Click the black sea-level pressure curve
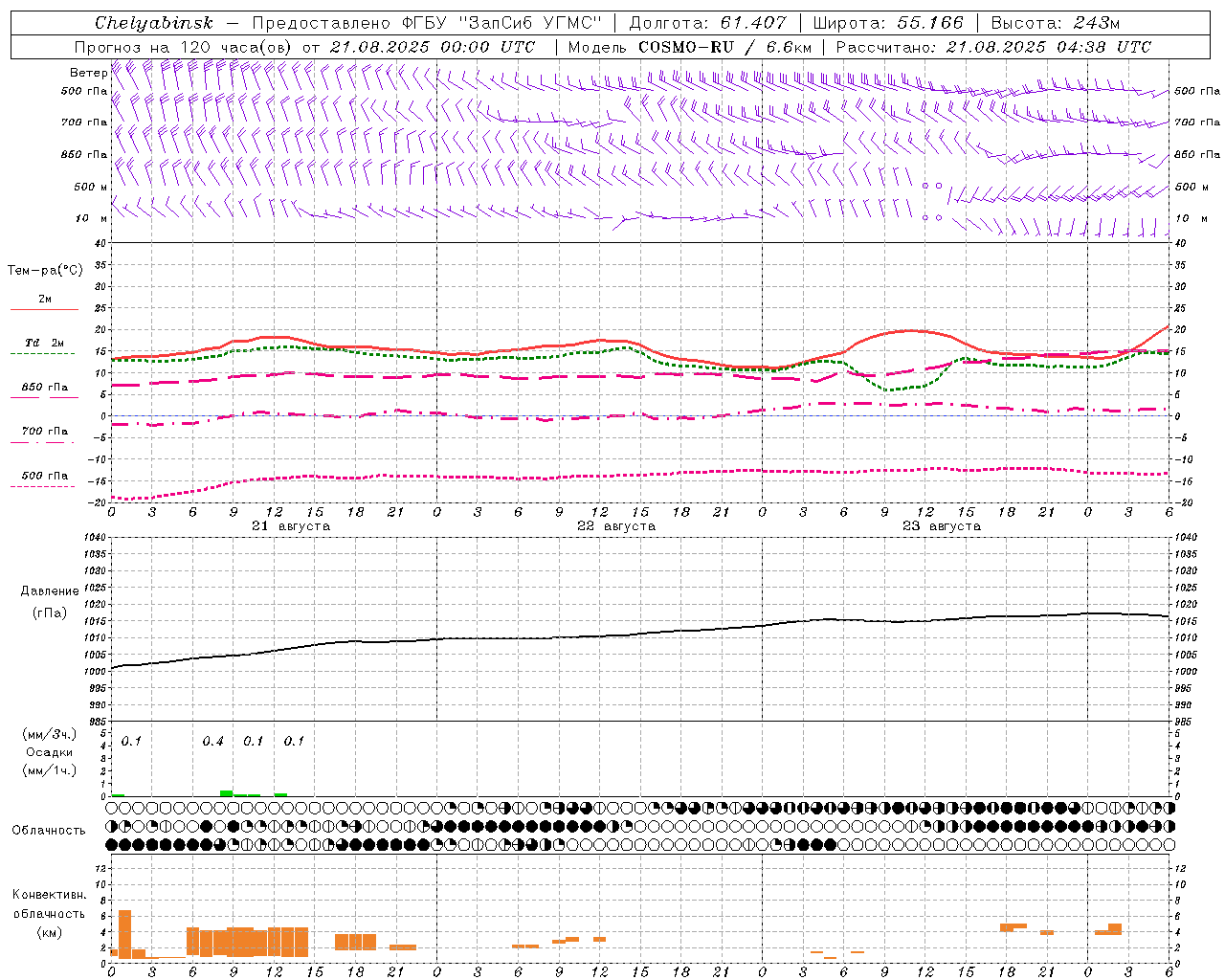Image resolution: width=1225 pixels, height=980 pixels. point(639,633)
